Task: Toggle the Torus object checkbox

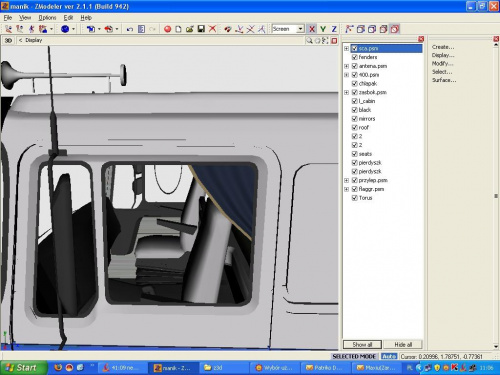Action: point(355,198)
